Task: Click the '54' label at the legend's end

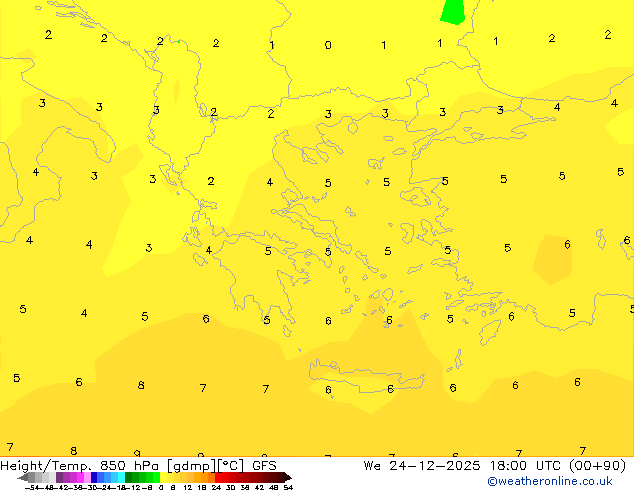Action: pos(288,488)
